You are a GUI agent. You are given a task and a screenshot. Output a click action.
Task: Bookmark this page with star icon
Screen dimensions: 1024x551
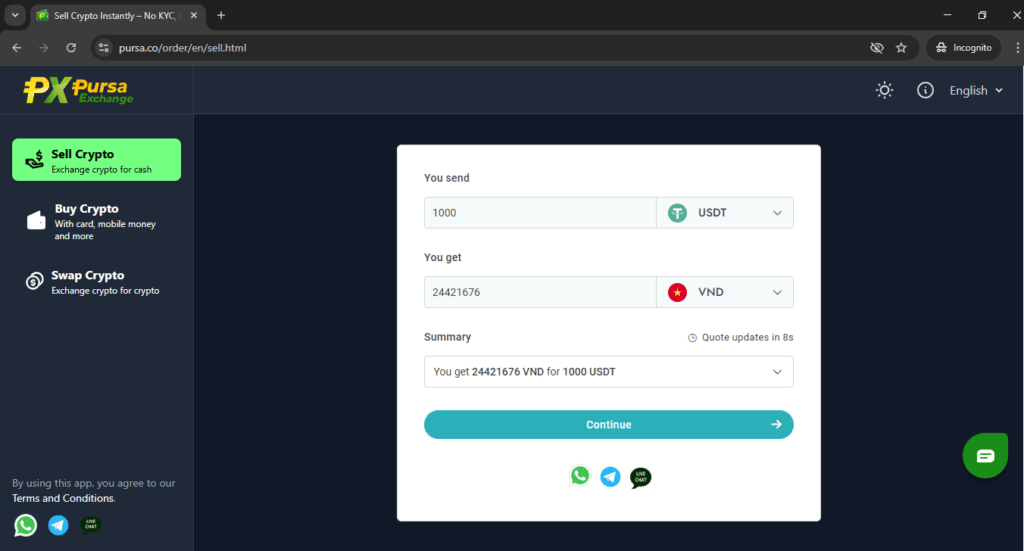click(901, 48)
